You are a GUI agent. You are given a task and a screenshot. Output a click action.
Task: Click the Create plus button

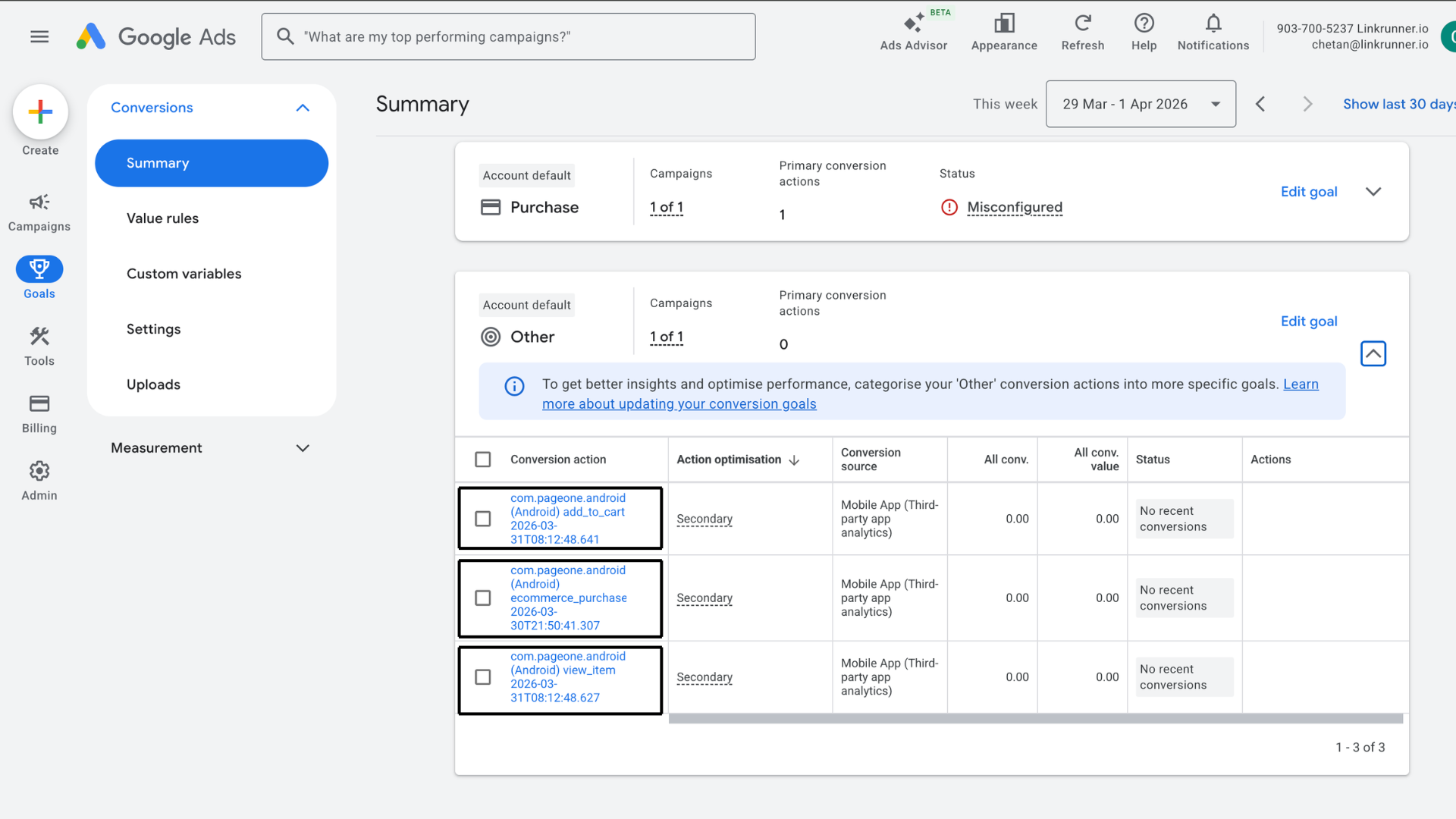coord(40,112)
